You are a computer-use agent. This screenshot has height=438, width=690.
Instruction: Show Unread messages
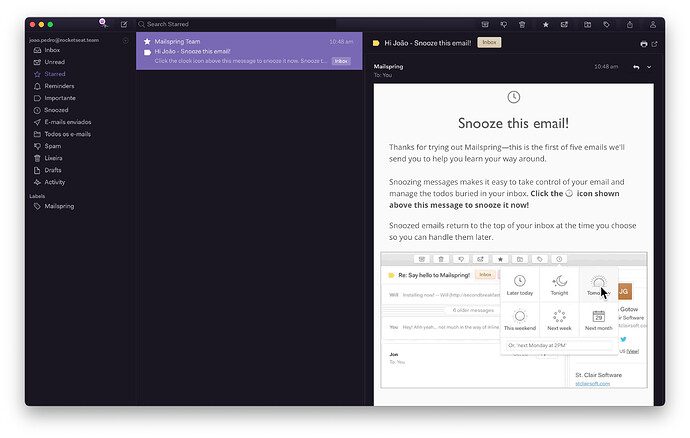click(54, 62)
